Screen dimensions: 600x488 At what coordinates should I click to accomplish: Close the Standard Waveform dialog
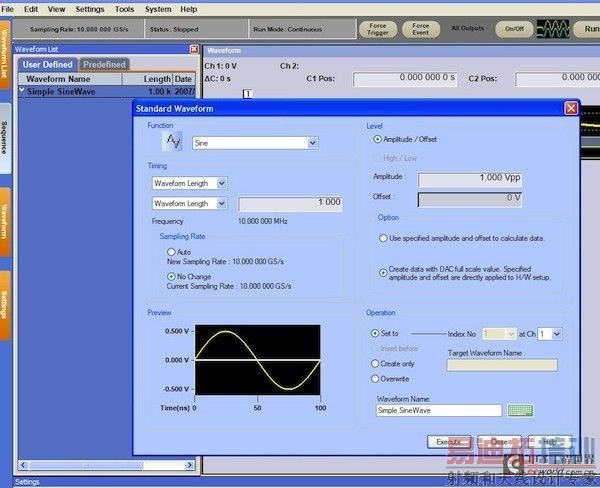pos(571,108)
